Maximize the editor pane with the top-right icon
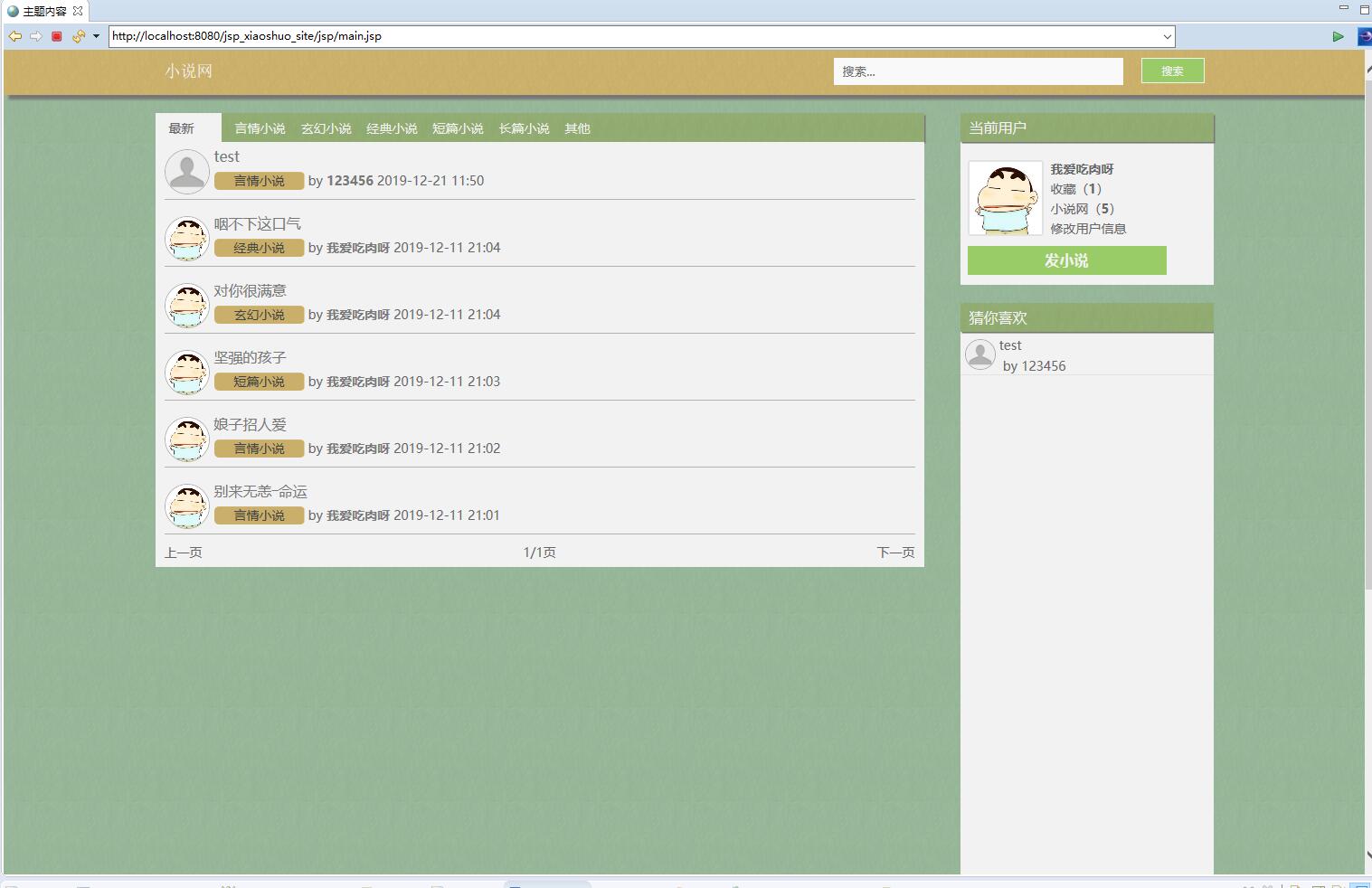Screen dimensions: 1372x888 [1365, 9]
